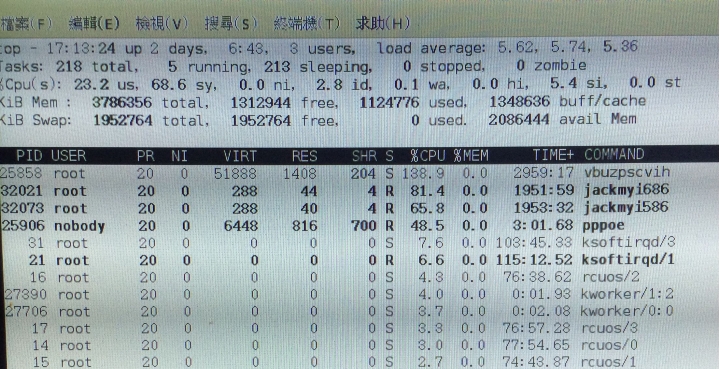Open the 編輯(E) menu
This screenshot has width=720, height=369.
point(94,23)
